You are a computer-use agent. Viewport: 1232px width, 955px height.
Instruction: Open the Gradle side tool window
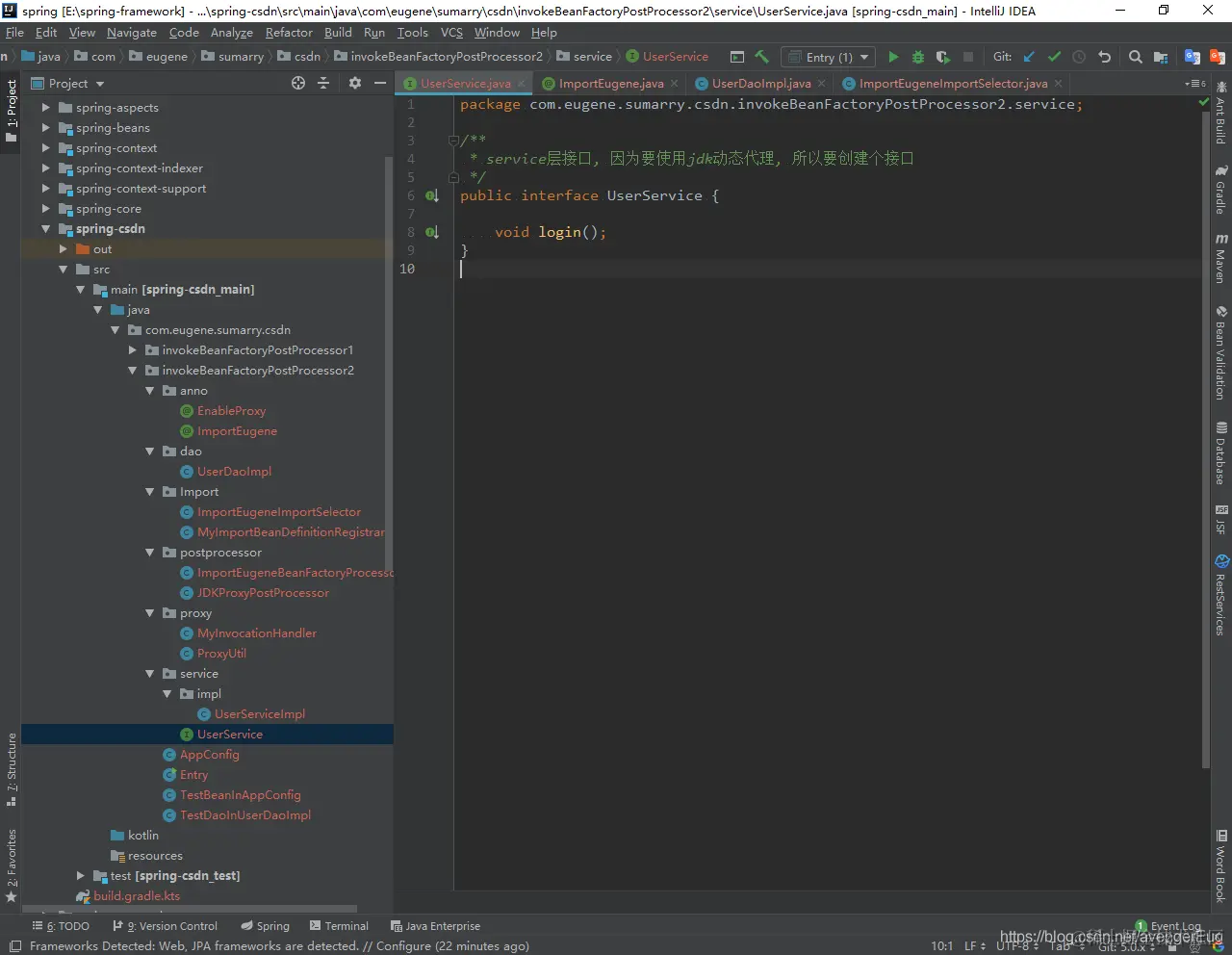pos(1220,189)
